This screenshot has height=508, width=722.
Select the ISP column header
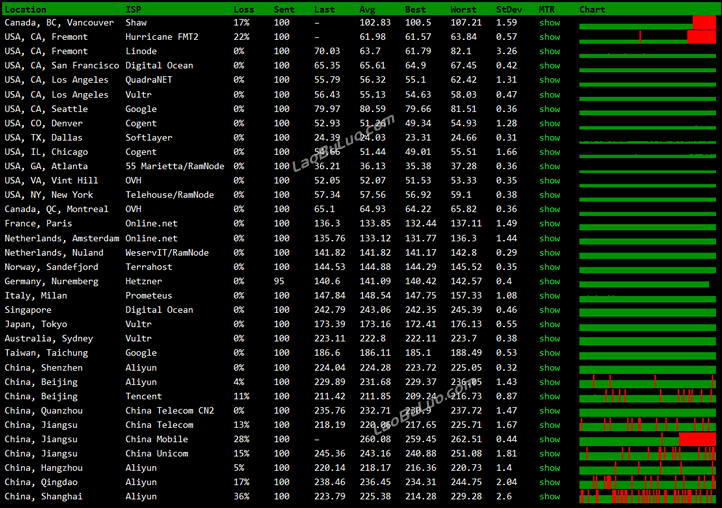(x=133, y=9)
